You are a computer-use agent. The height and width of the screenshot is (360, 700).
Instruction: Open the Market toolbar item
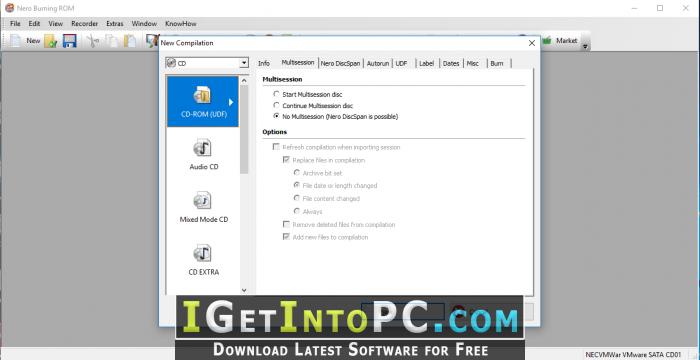pyautogui.click(x=560, y=41)
